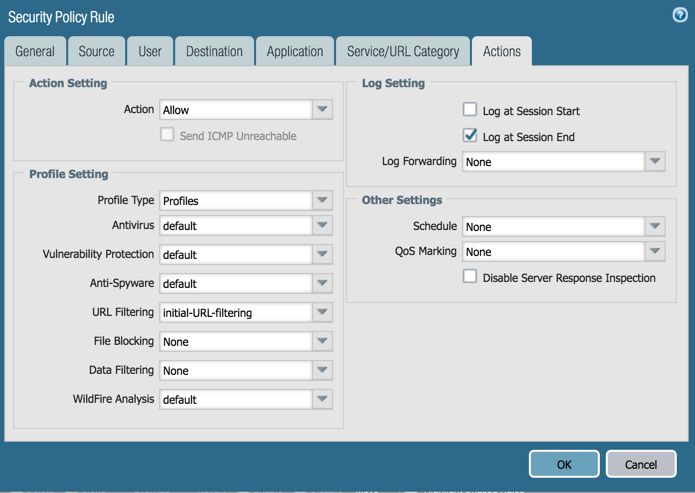Screen dimensions: 695x493
Task: Click the File Blocking field showing None
Action: point(236,341)
